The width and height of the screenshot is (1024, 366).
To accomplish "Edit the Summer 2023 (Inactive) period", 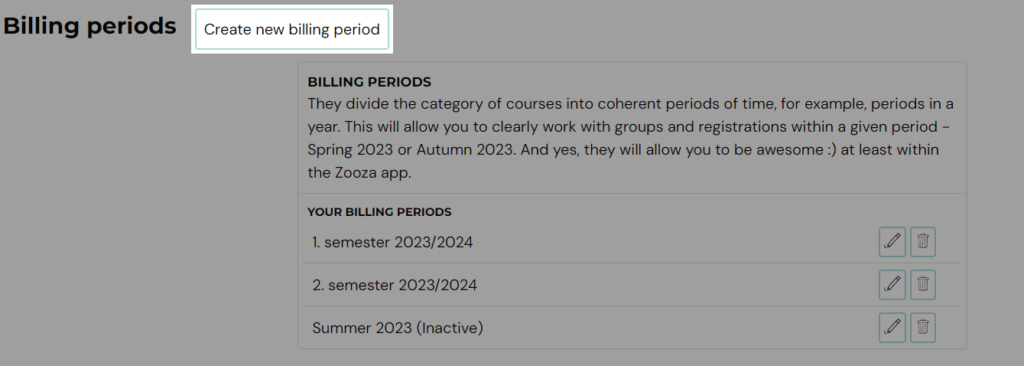I will coord(892,327).
